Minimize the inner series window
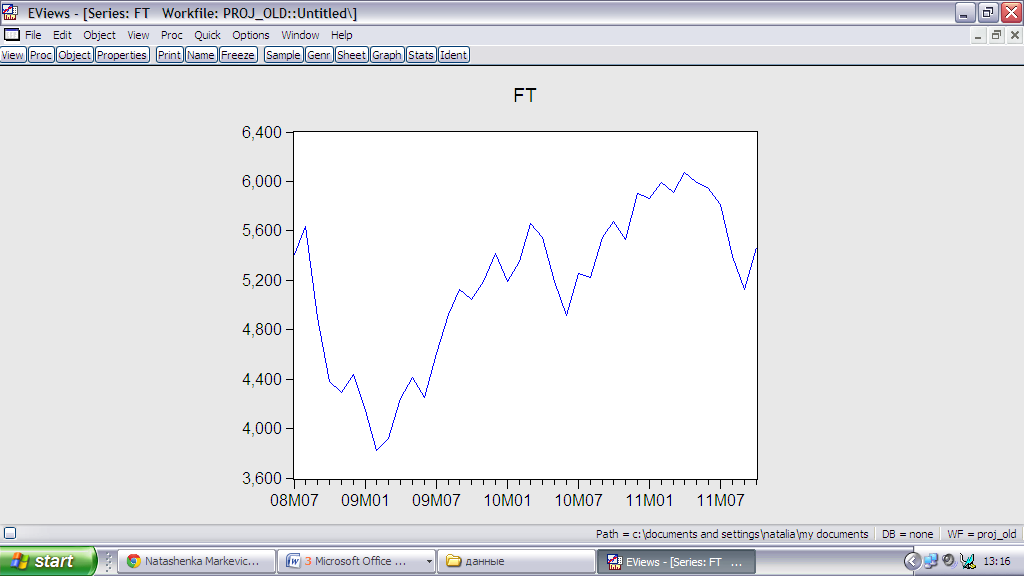 (978, 35)
